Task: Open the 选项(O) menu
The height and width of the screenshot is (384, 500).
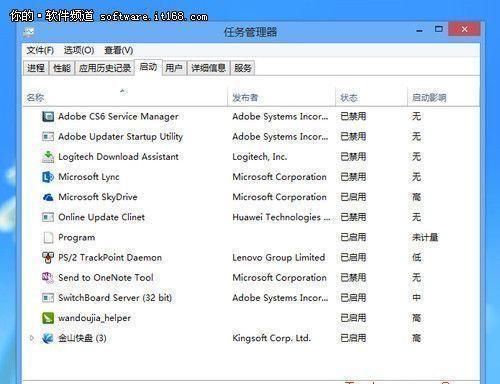Action: coord(79,50)
